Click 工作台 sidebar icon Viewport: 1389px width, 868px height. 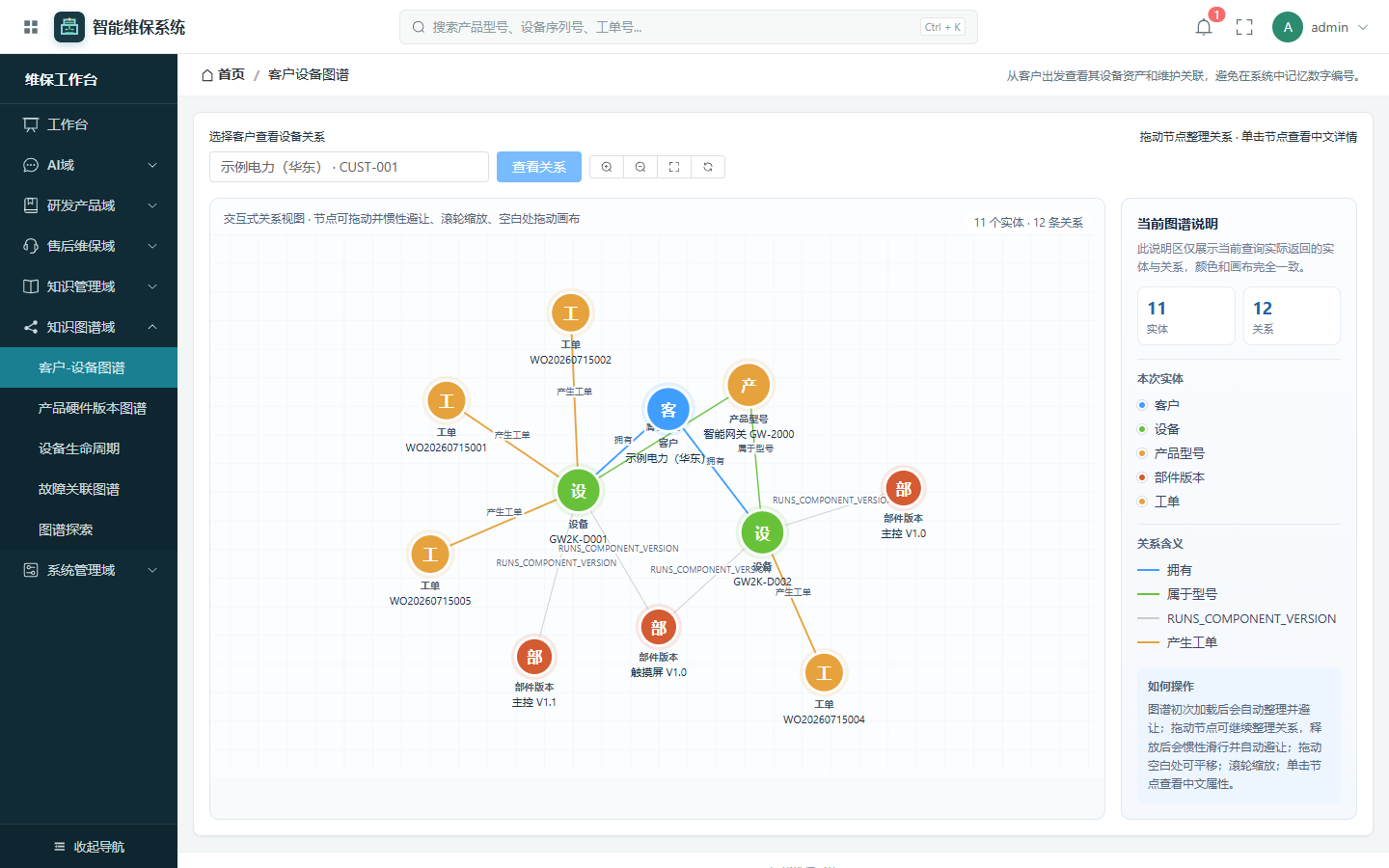tap(31, 124)
